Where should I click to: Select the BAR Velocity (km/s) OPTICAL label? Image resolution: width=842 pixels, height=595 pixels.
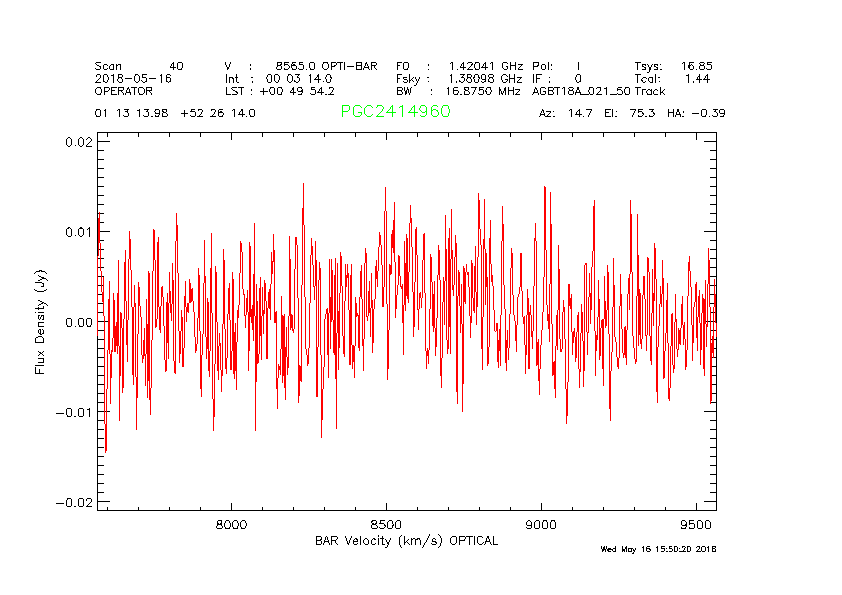406,541
